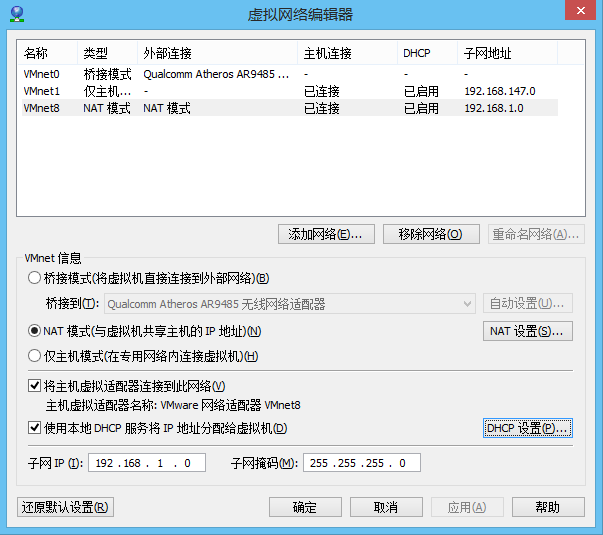
Task: Click 取消 button
Action: tap(386, 507)
